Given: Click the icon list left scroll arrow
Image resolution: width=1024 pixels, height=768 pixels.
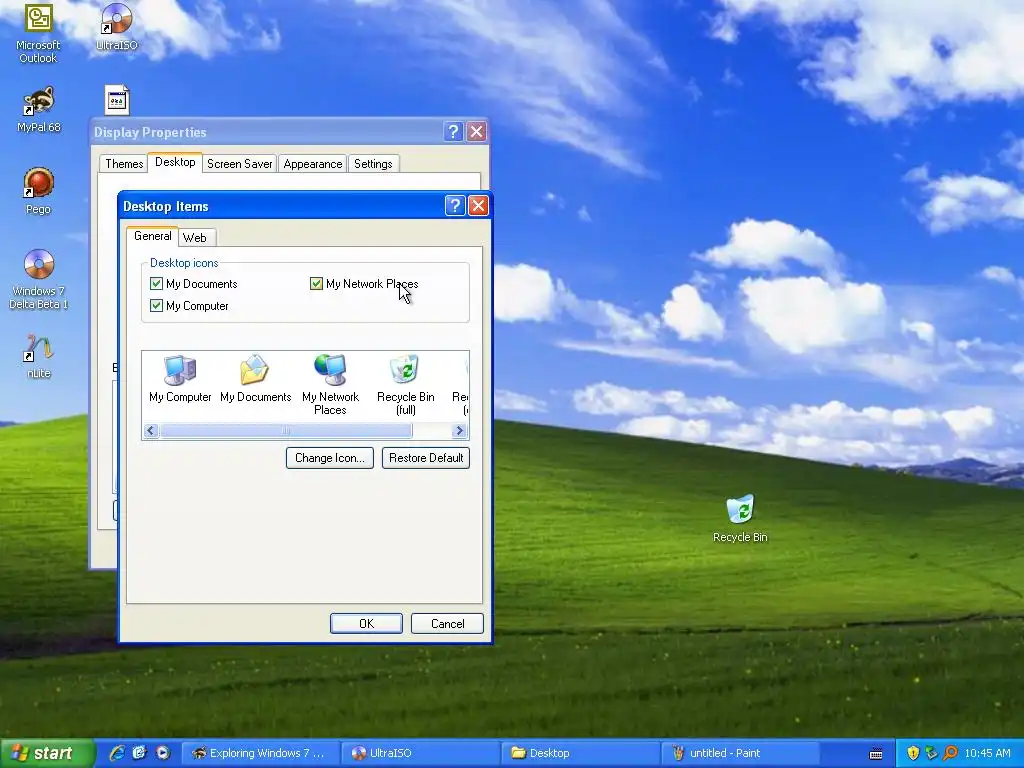Looking at the screenshot, I should pyautogui.click(x=151, y=430).
